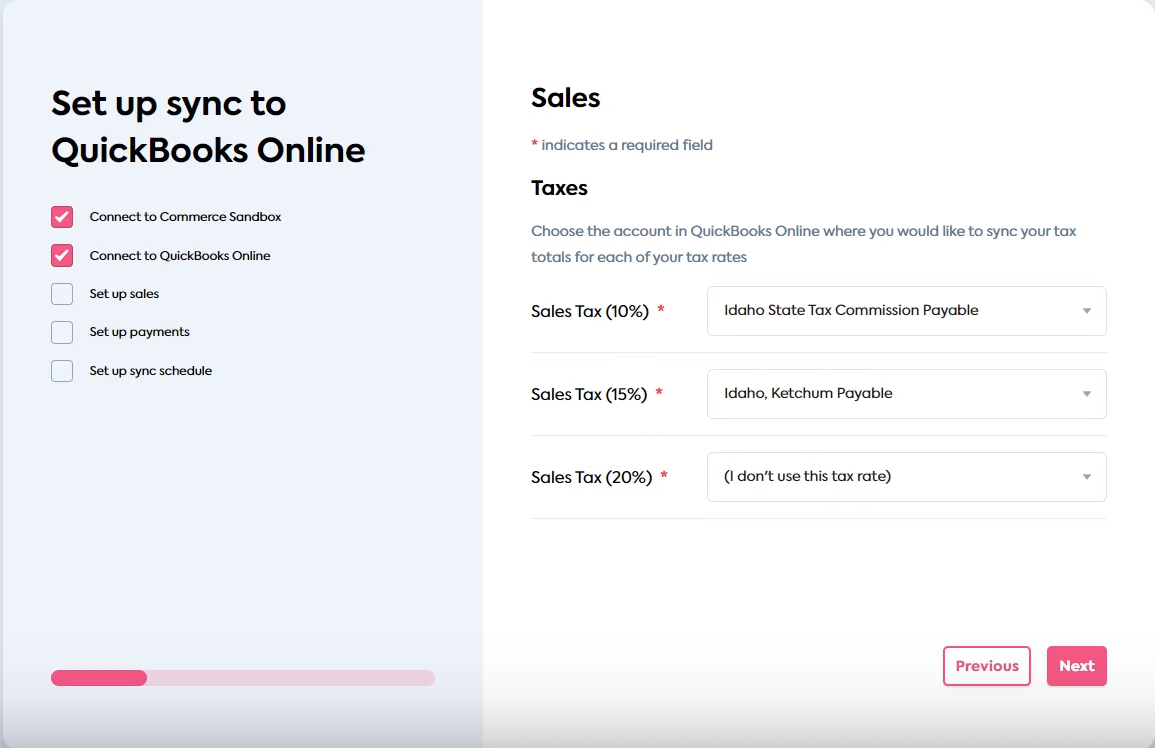Check the Set up payments checkbox
The image size is (1155, 748).
point(61,332)
